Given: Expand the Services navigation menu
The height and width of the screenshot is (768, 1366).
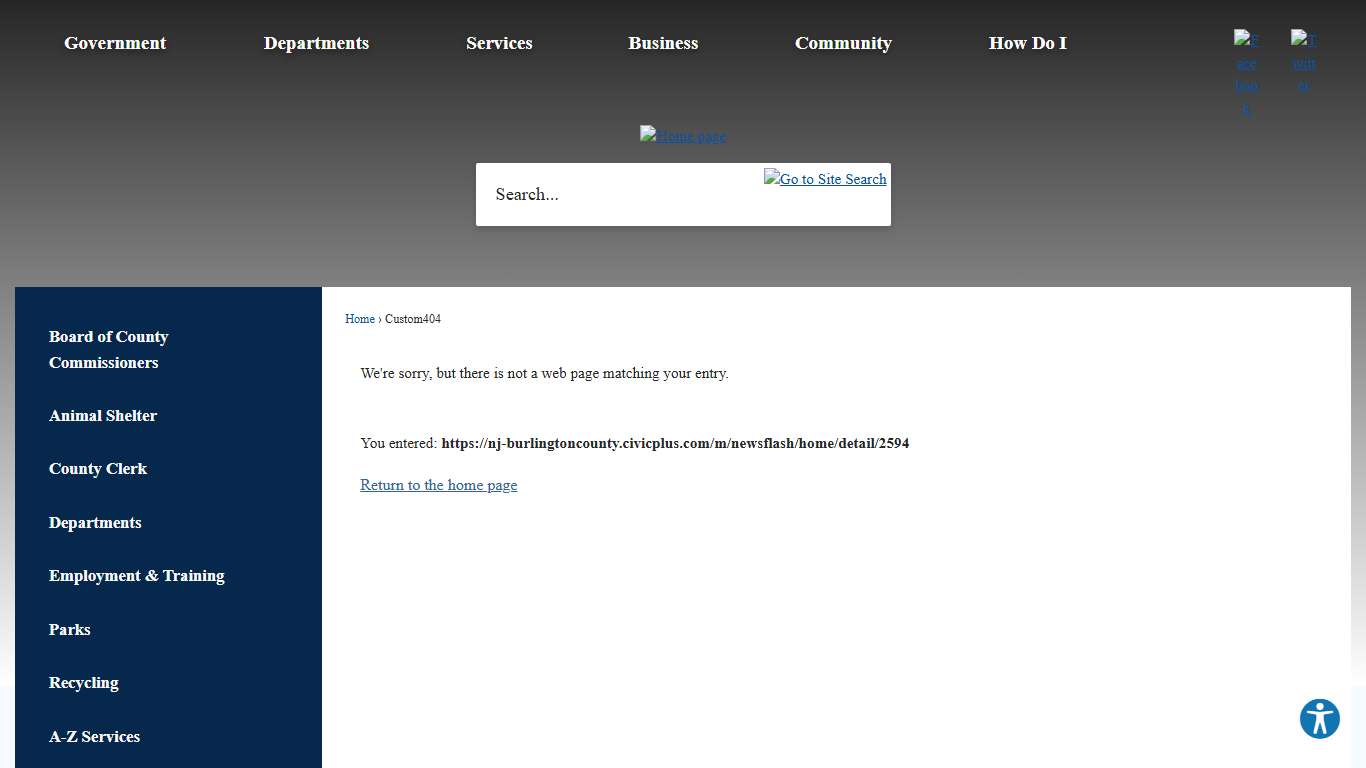Looking at the screenshot, I should click(499, 43).
